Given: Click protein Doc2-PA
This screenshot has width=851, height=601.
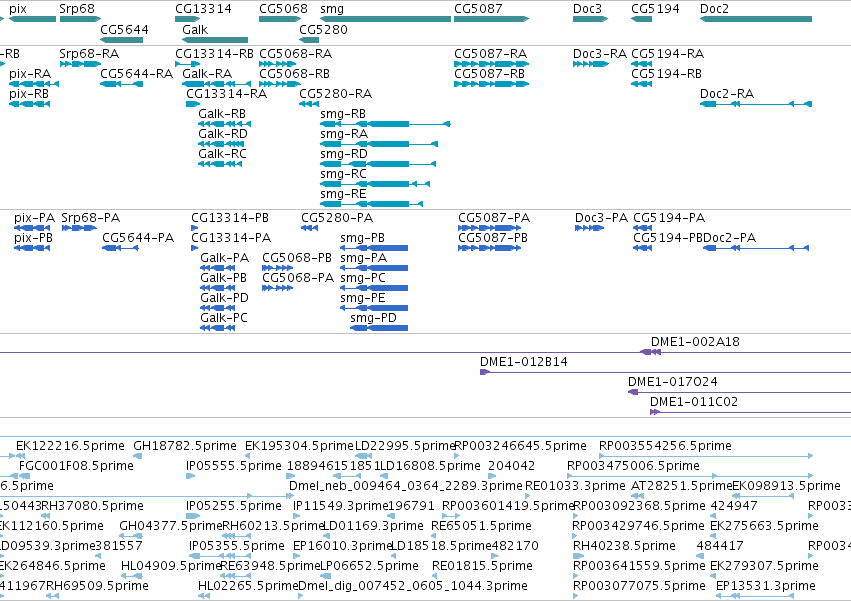Looking at the screenshot, I should [756, 248].
